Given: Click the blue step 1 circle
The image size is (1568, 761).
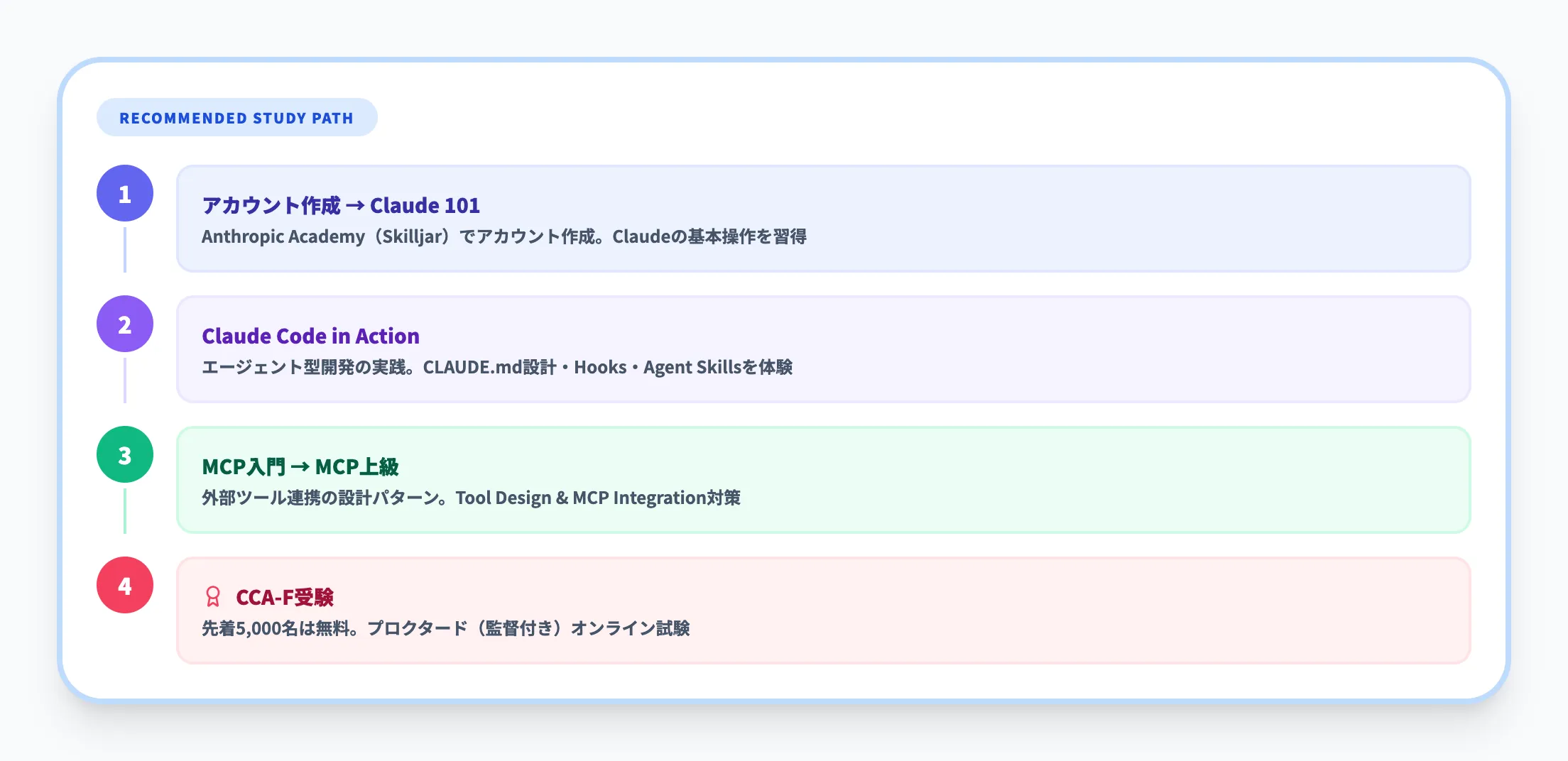Looking at the screenshot, I should point(125,193).
